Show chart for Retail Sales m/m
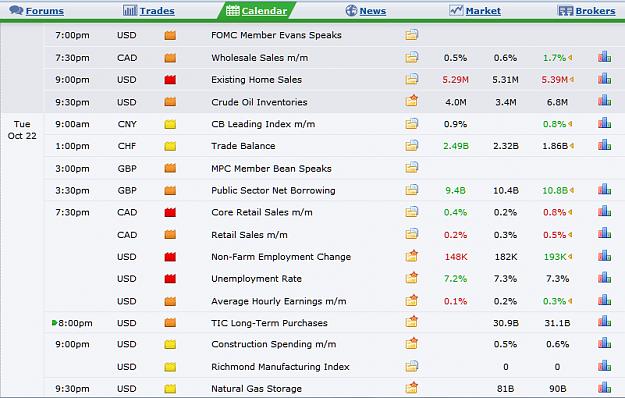The image size is (625, 398). tap(604, 233)
